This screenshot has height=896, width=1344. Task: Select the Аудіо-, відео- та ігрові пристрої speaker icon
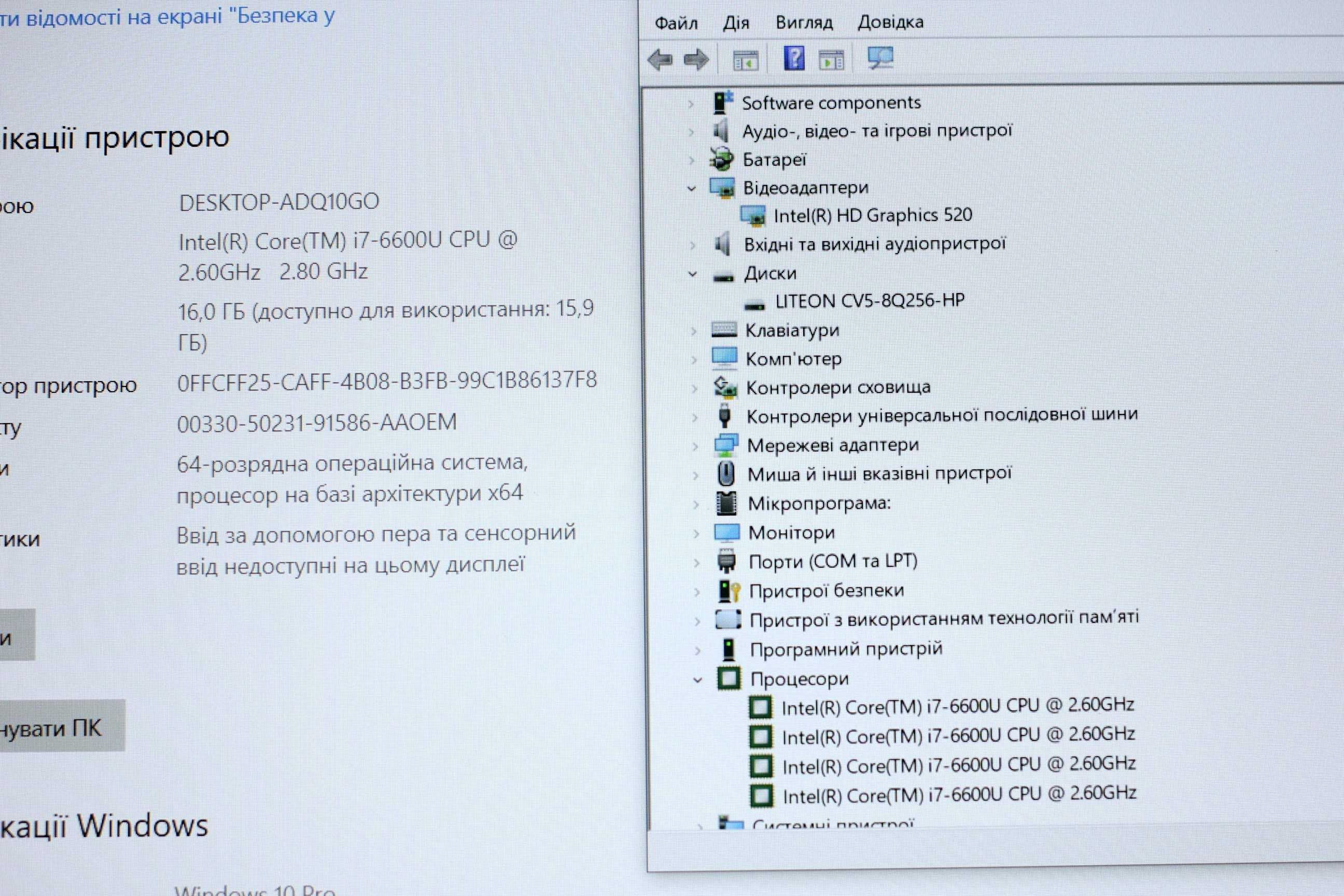pyautogui.click(x=722, y=131)
